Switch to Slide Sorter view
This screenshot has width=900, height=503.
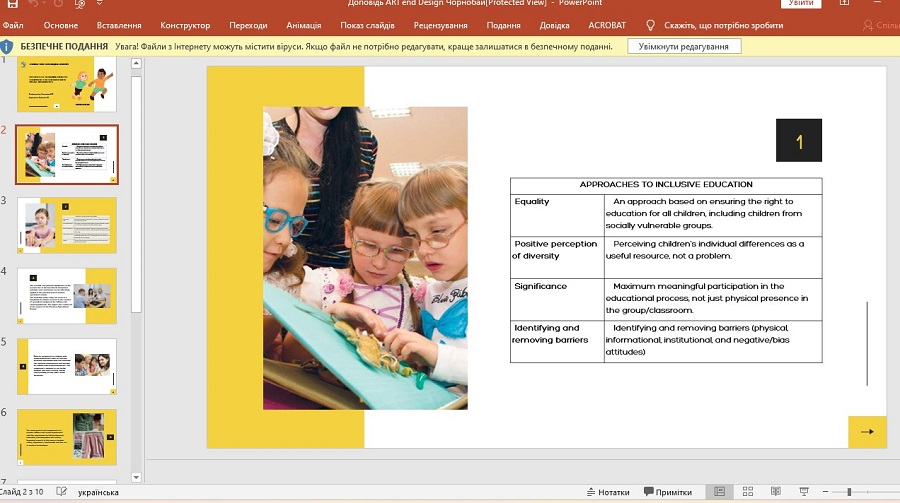point(747,492)
